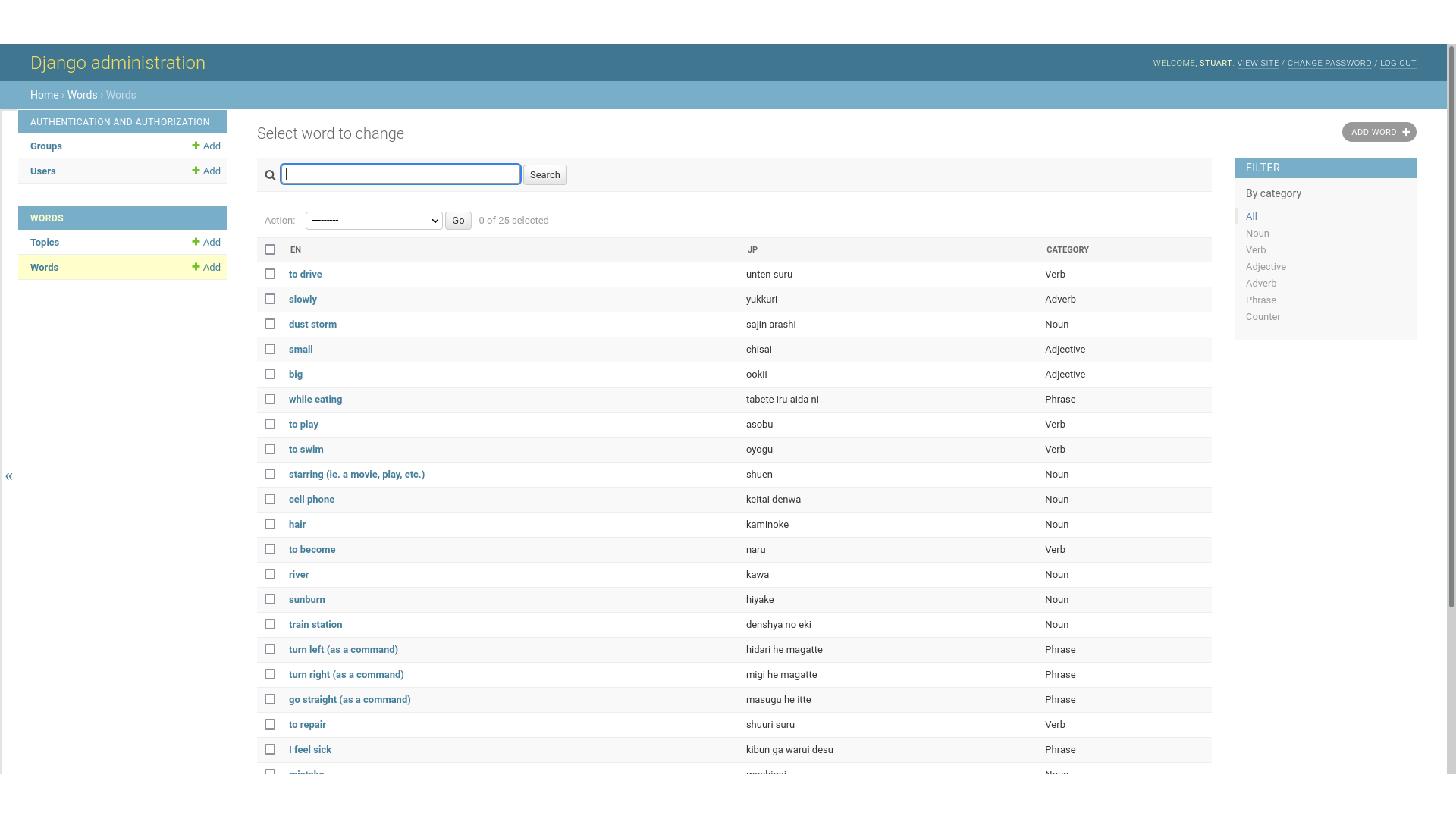Click the page vertical scrollbar
This screenshot has height=819, width=1456.
click(1451, 326)
